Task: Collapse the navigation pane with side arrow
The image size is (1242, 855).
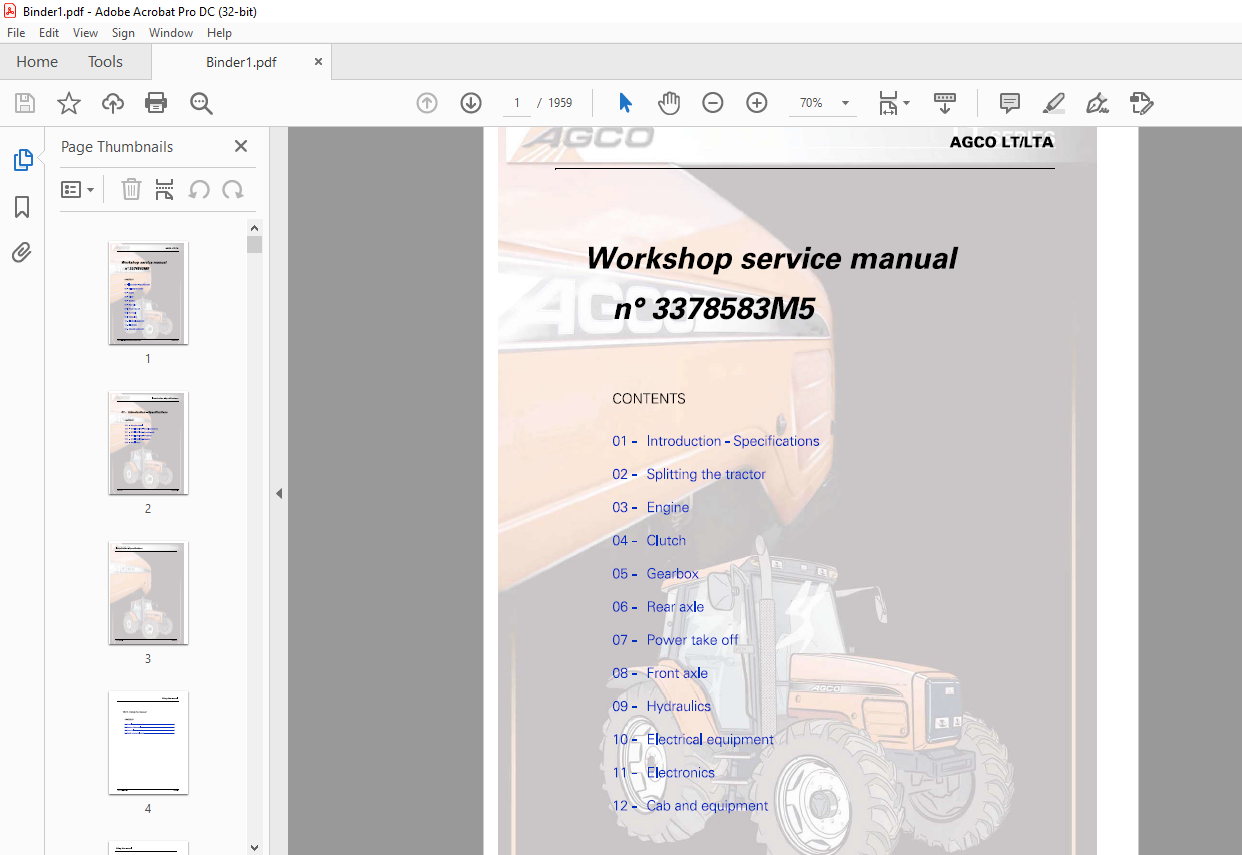Action: [x=279, y=493]
